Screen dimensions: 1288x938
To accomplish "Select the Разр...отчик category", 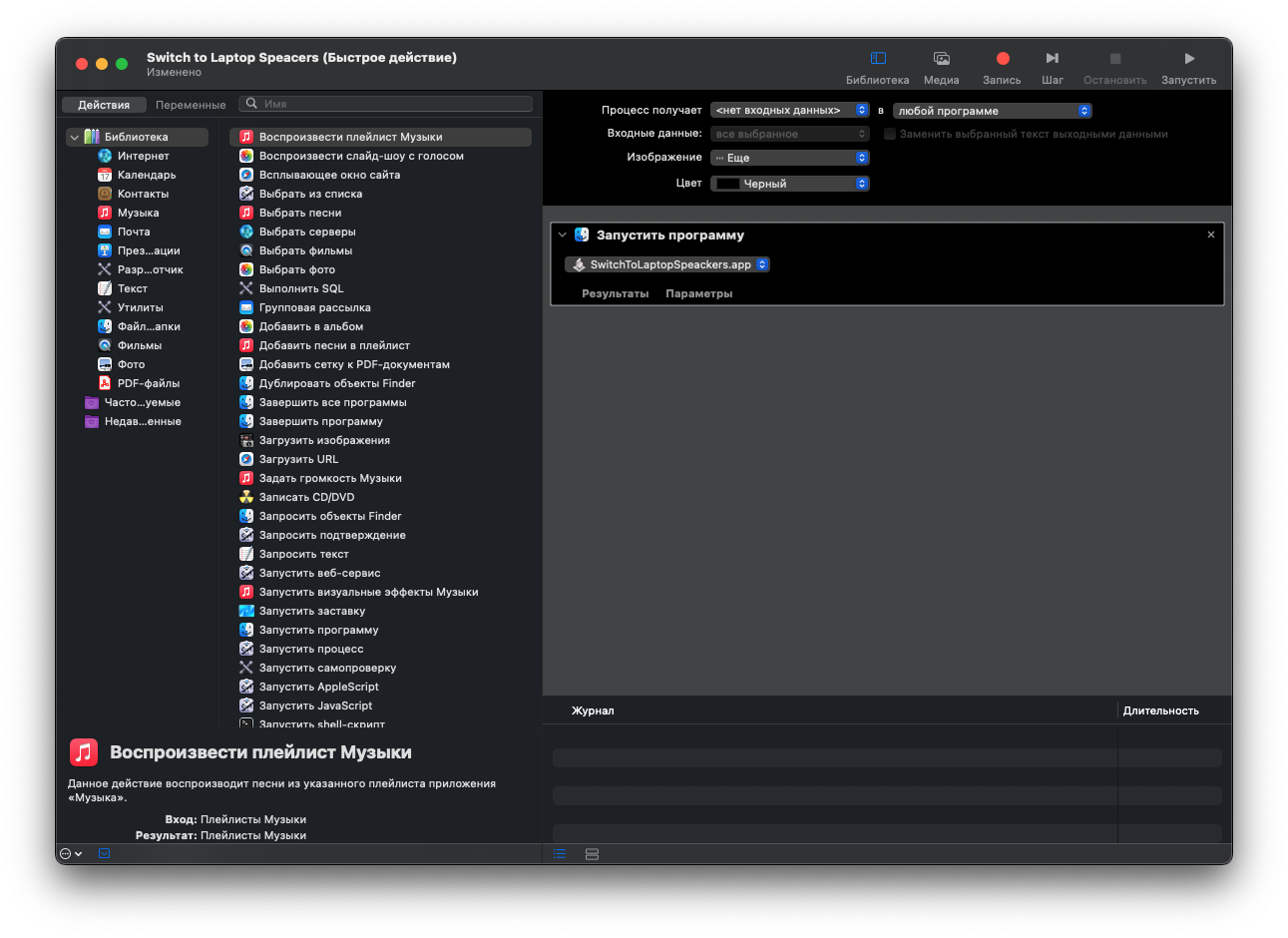I will pyautogui.click(x=150, y=269).
